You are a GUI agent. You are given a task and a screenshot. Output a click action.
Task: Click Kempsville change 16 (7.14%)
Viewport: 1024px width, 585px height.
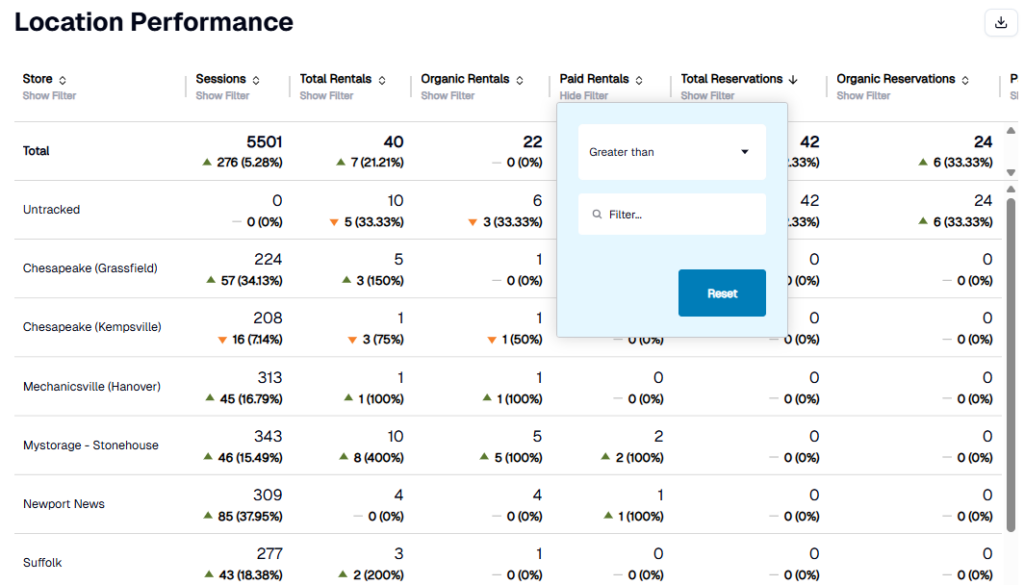[x=250, y=340]
